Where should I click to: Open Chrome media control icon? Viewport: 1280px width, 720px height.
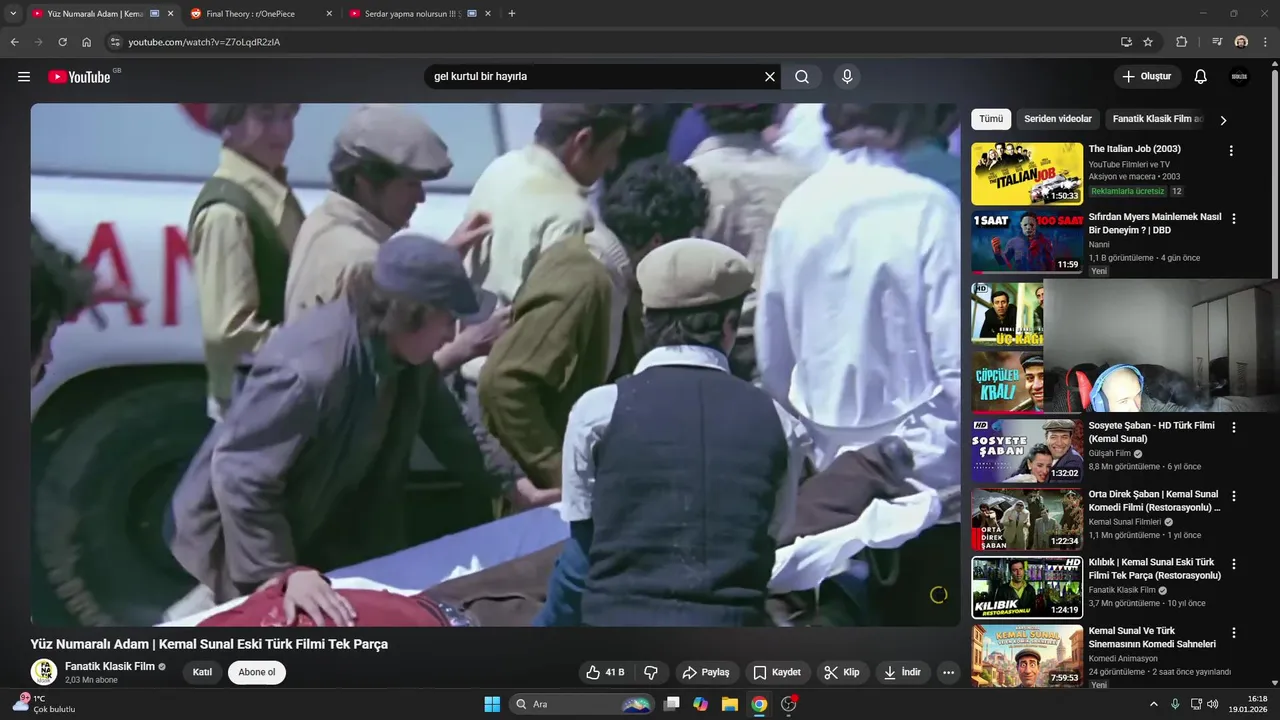tap(1217, 42)
